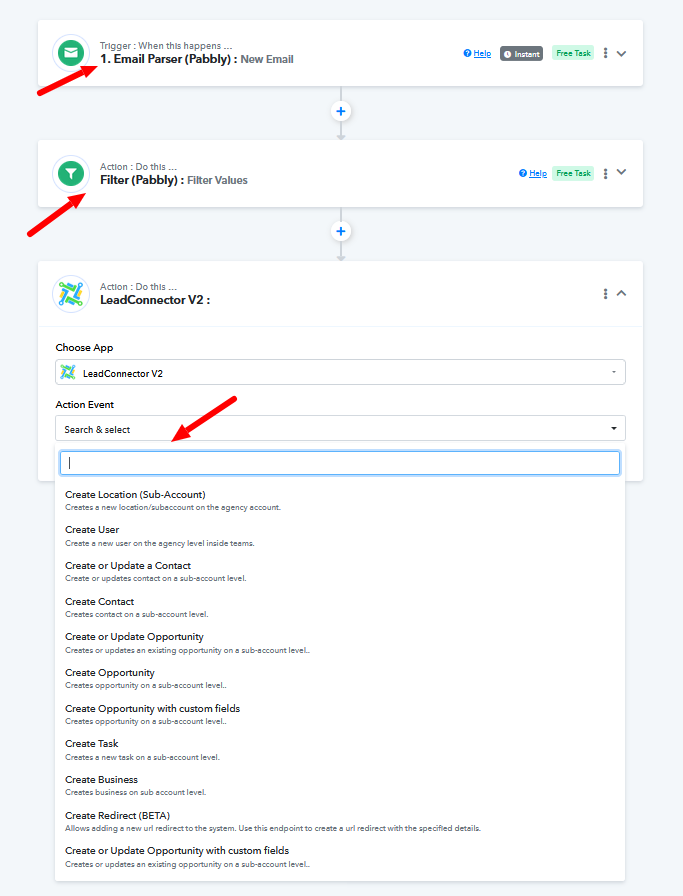
Task: Click the green Email Parser trigger icon
Action: tap(71, 53)
